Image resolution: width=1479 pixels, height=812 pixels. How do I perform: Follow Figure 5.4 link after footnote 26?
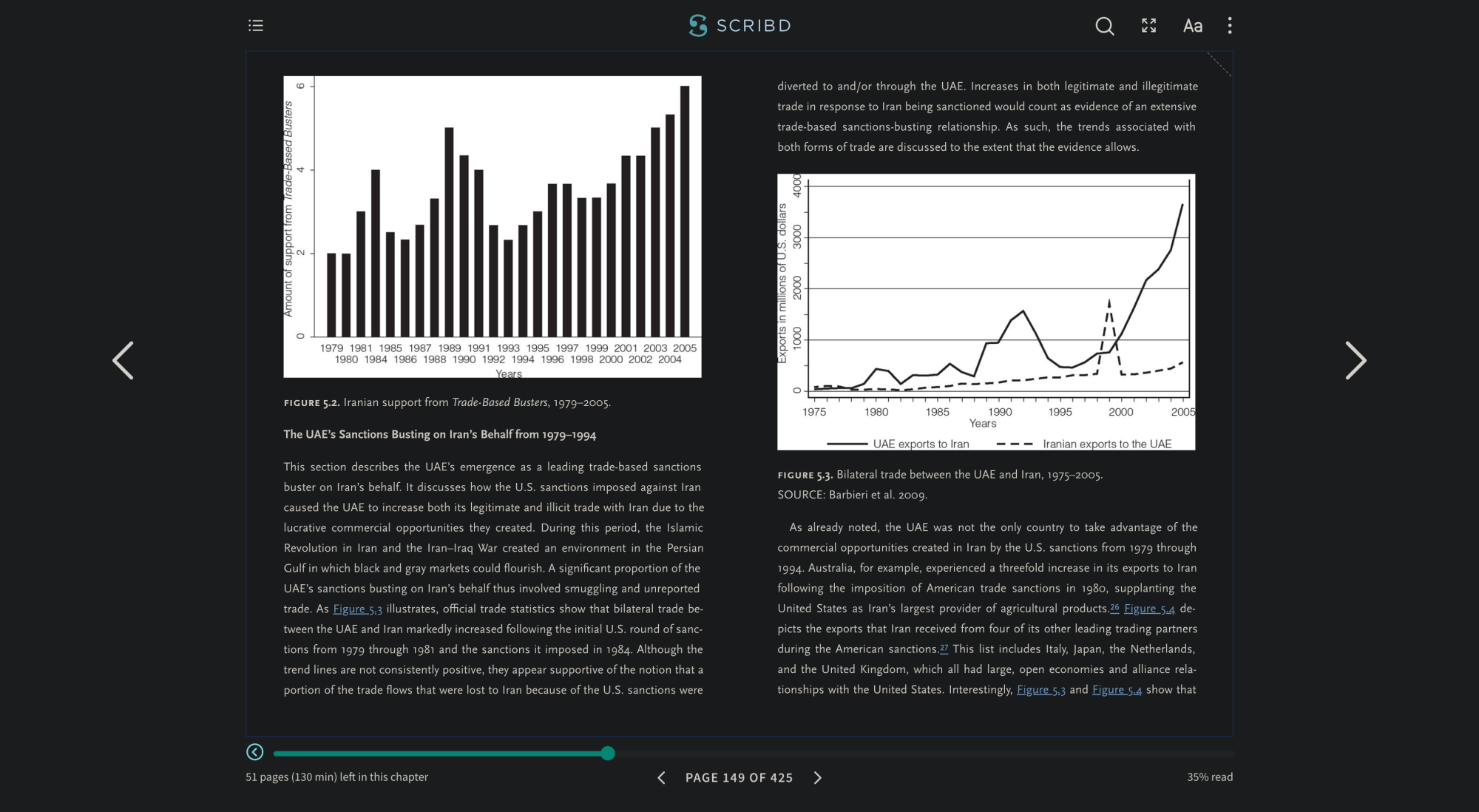[x=1149, y=609]
